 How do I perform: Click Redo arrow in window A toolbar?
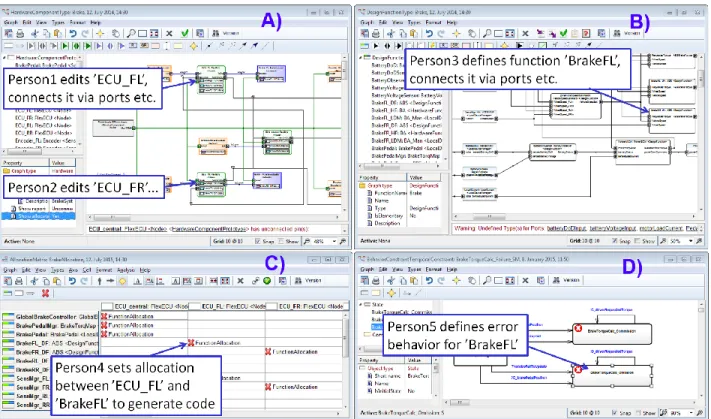85,33
